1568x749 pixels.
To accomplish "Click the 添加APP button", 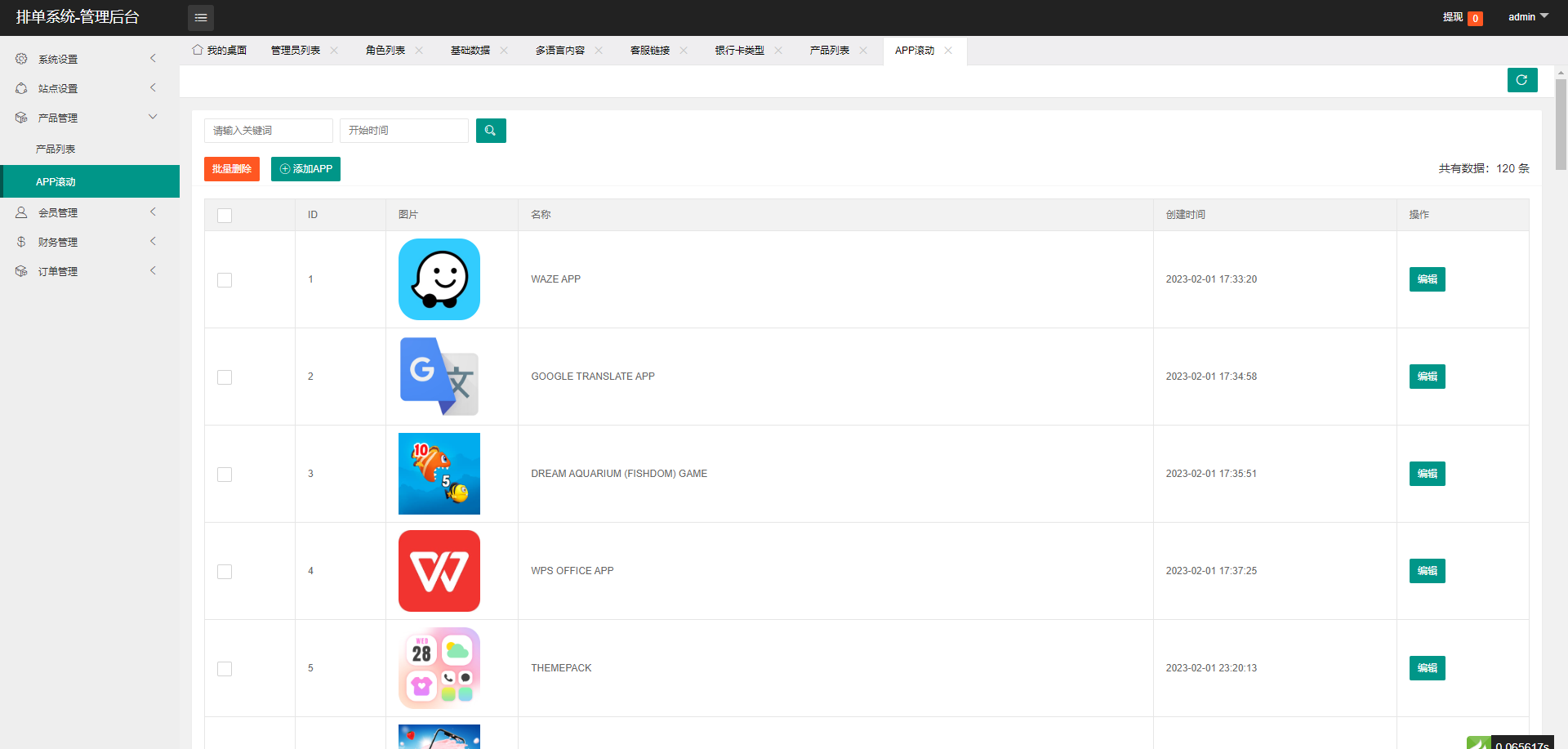I will 305,169.
